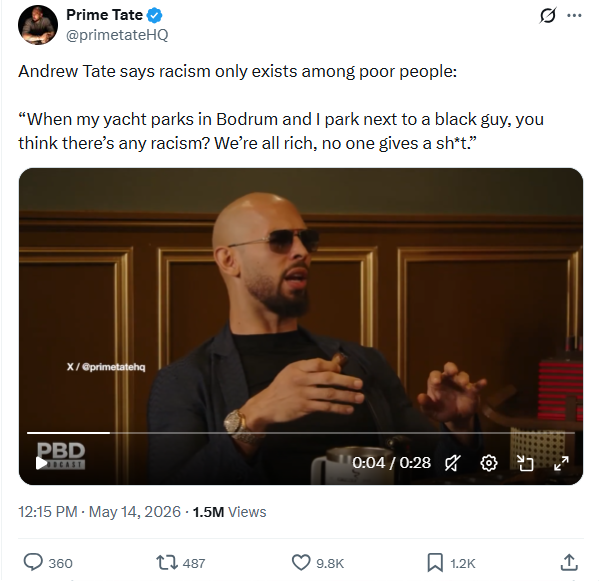Image resolution: width=599 pixels, height=581 pixels.
Task: Open the Grok explain-post icon
Action: pos(547,16)
